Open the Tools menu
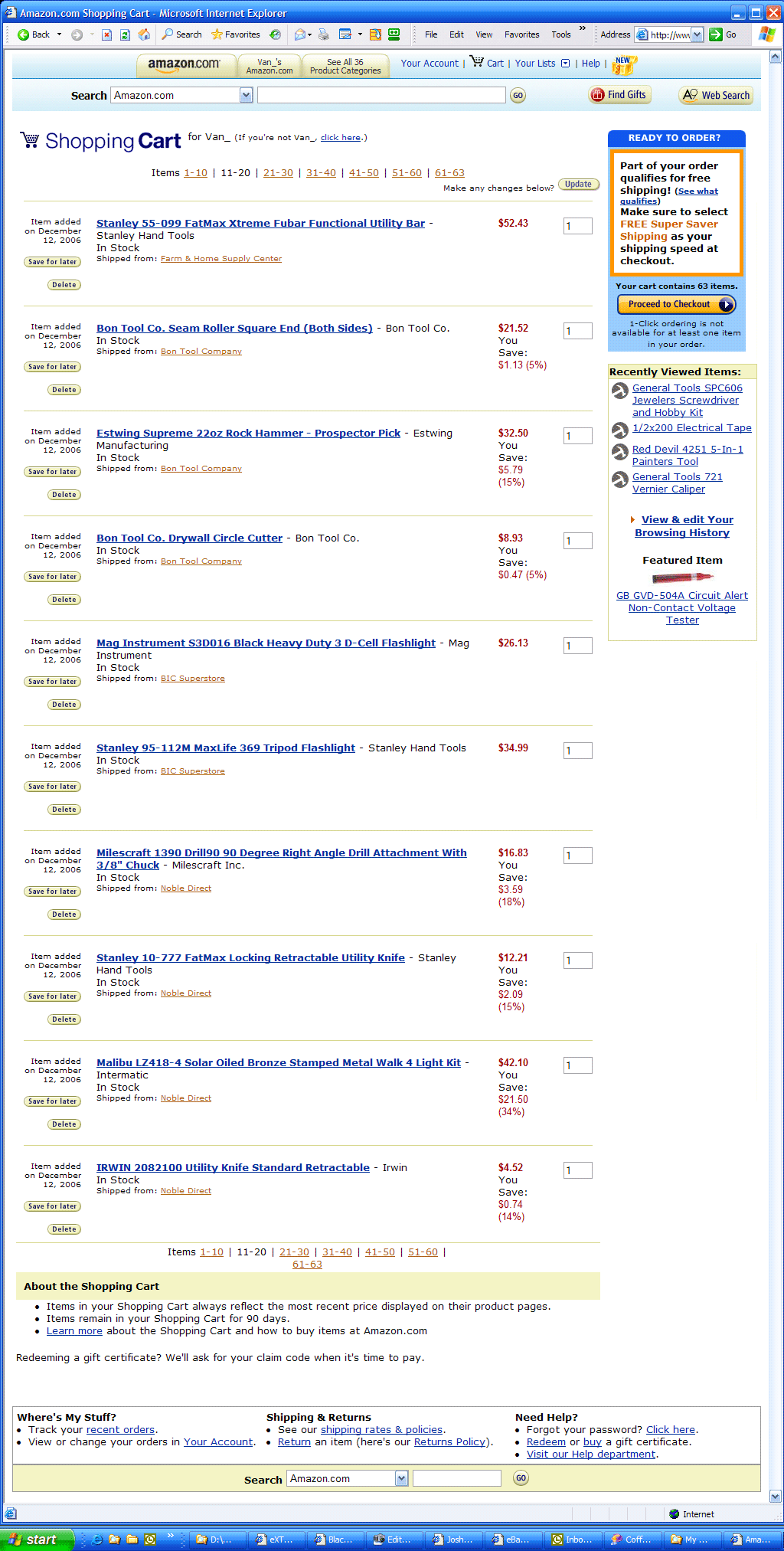The height and width of the screenshot is (1551, 784). (x=560, y=34)
